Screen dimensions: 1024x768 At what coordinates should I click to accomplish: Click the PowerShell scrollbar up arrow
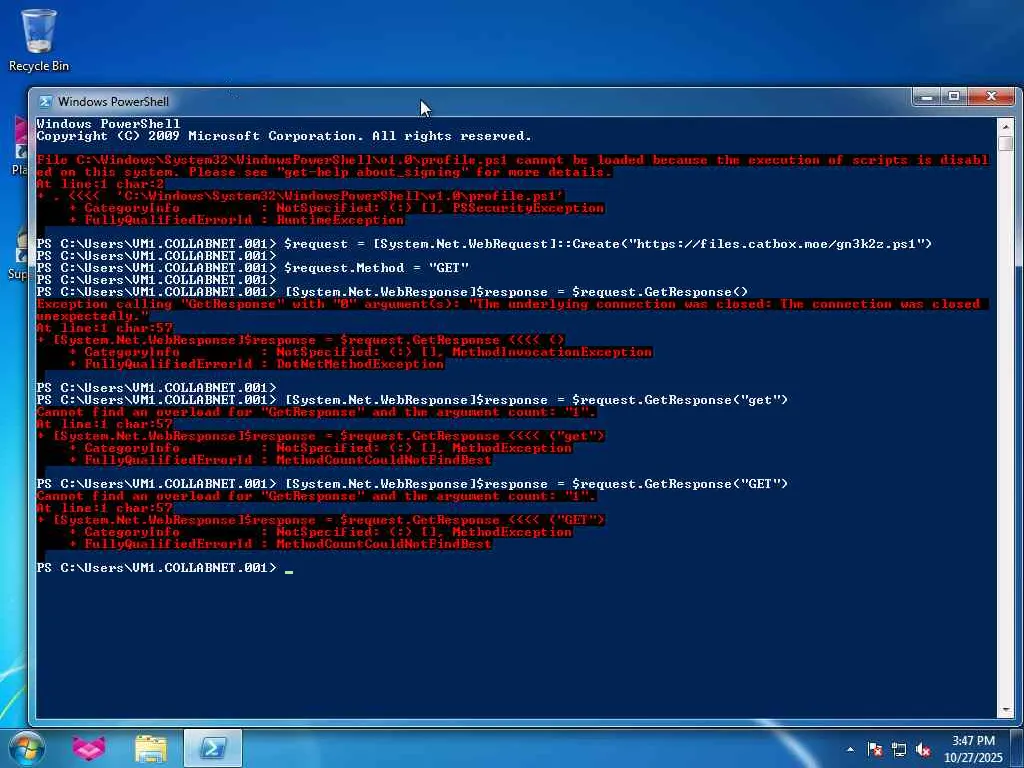pyautogui.click(x=1005, y=126)
